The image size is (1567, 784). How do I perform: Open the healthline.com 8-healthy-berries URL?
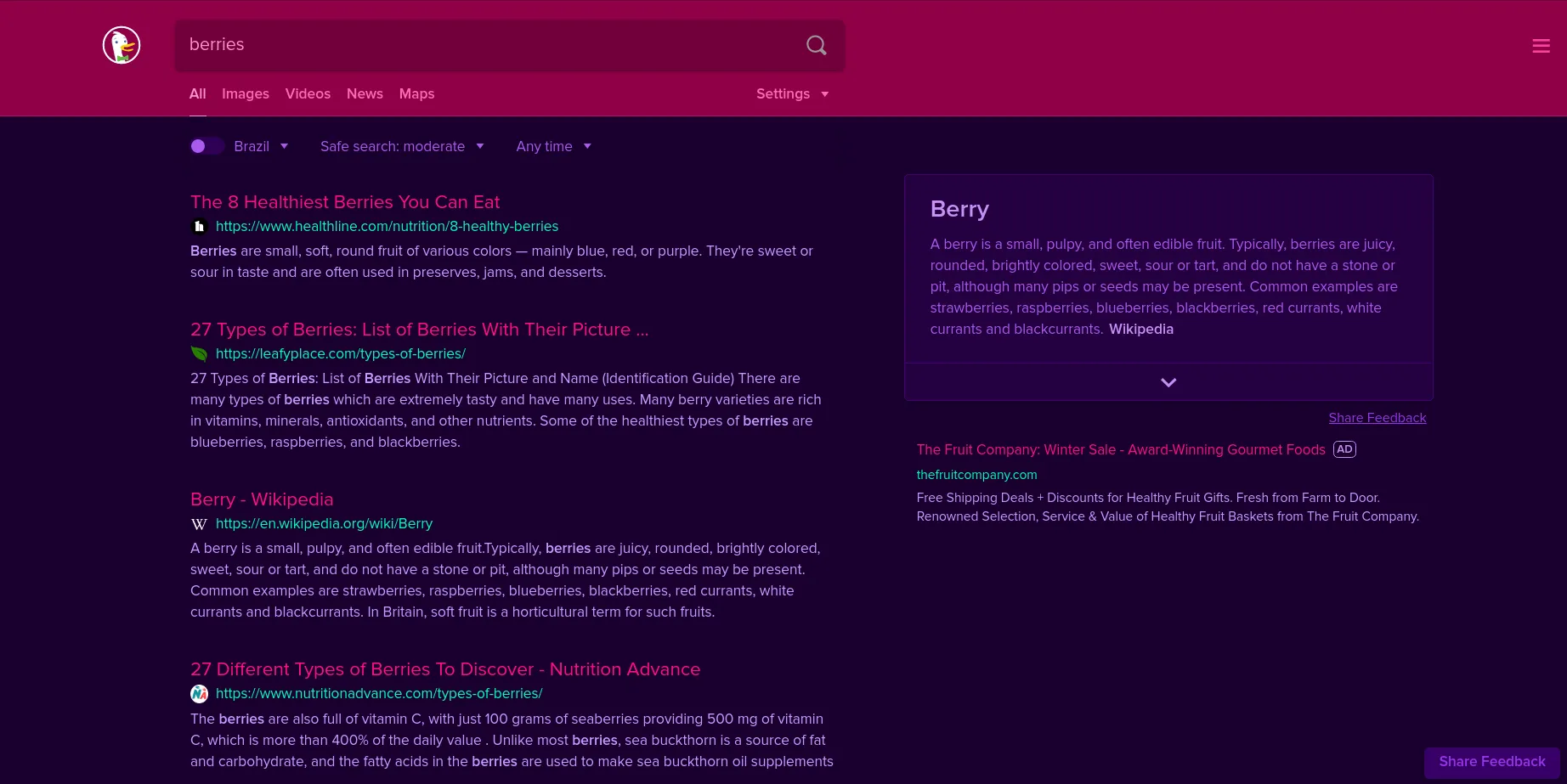387,226
